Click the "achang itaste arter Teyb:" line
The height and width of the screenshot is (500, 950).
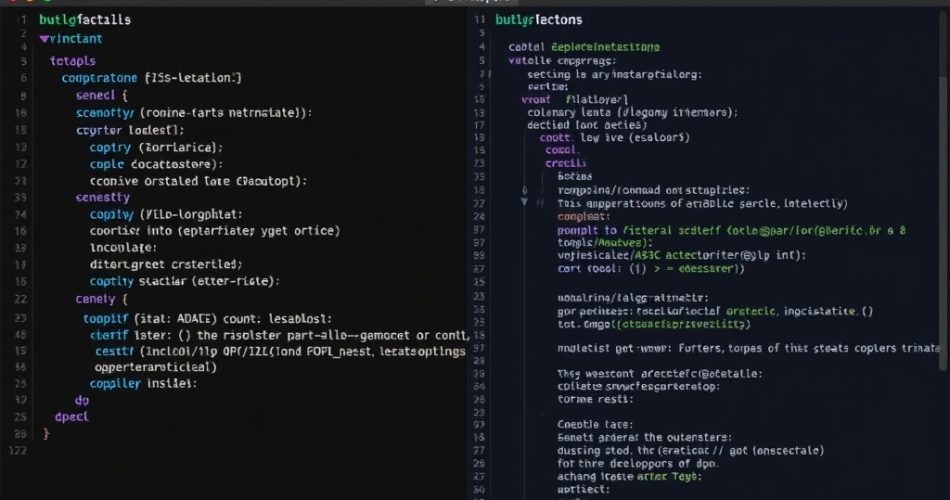(x=629, y=477)
